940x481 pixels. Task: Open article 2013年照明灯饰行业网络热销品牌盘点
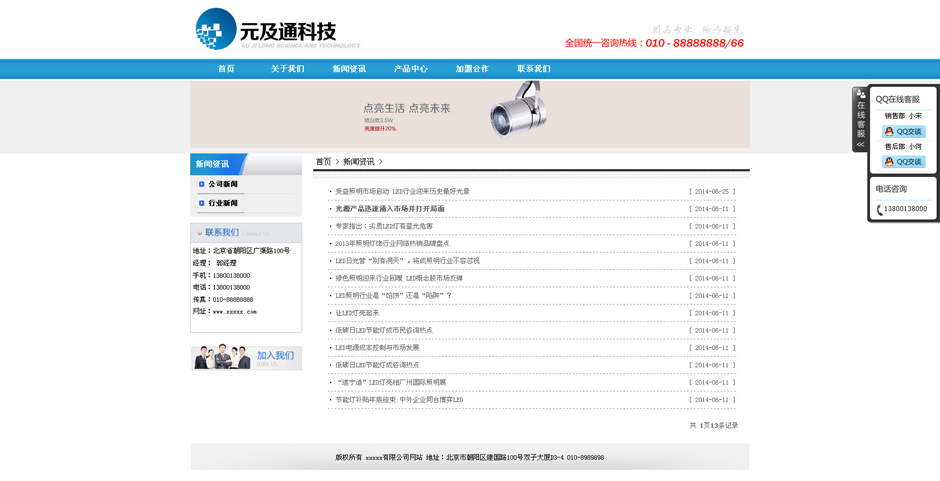coord(392,243)
